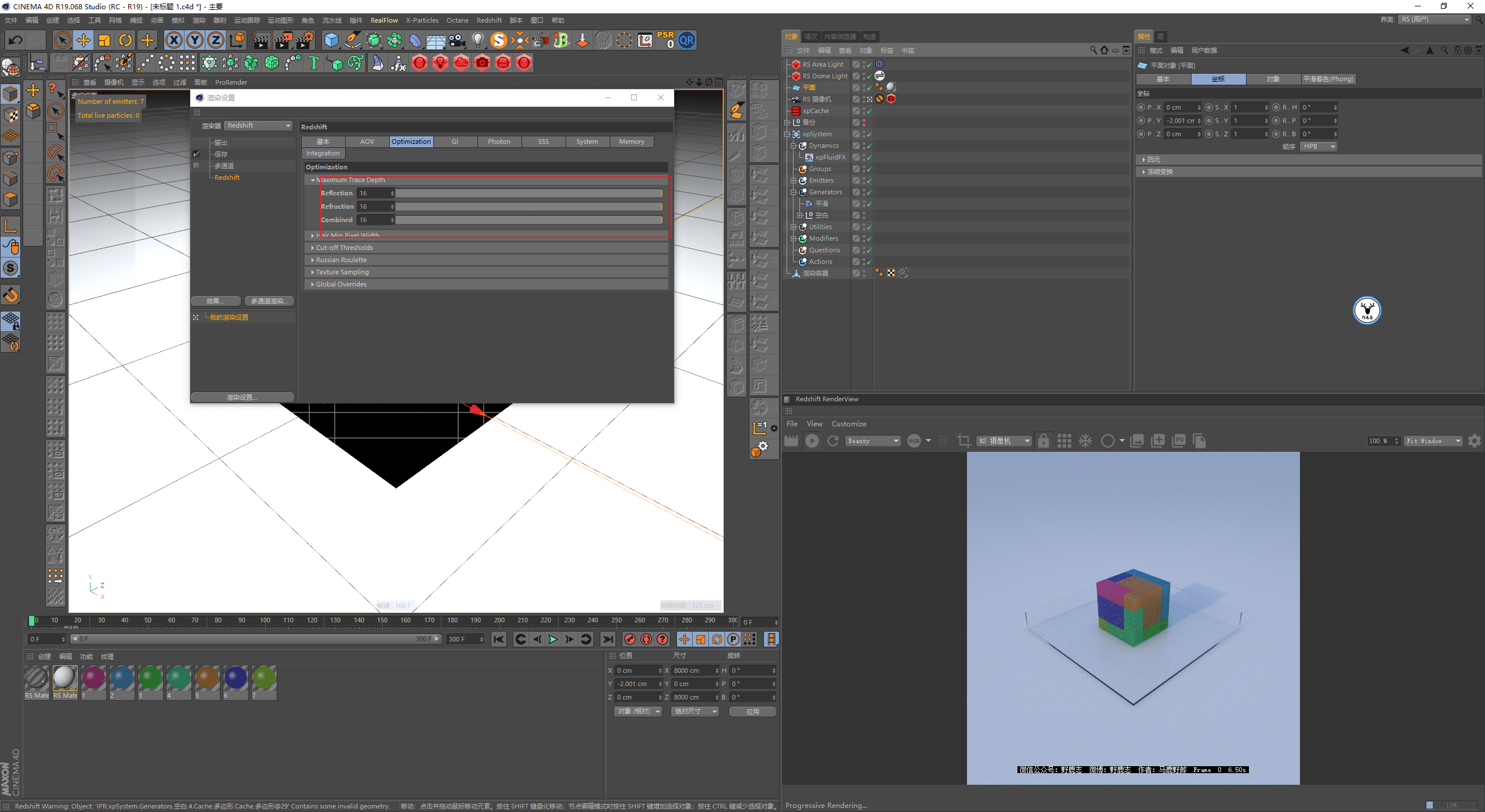Click the QR plugin icon
The height and width of the screenshot is (812, 1485).
[687, 40]
